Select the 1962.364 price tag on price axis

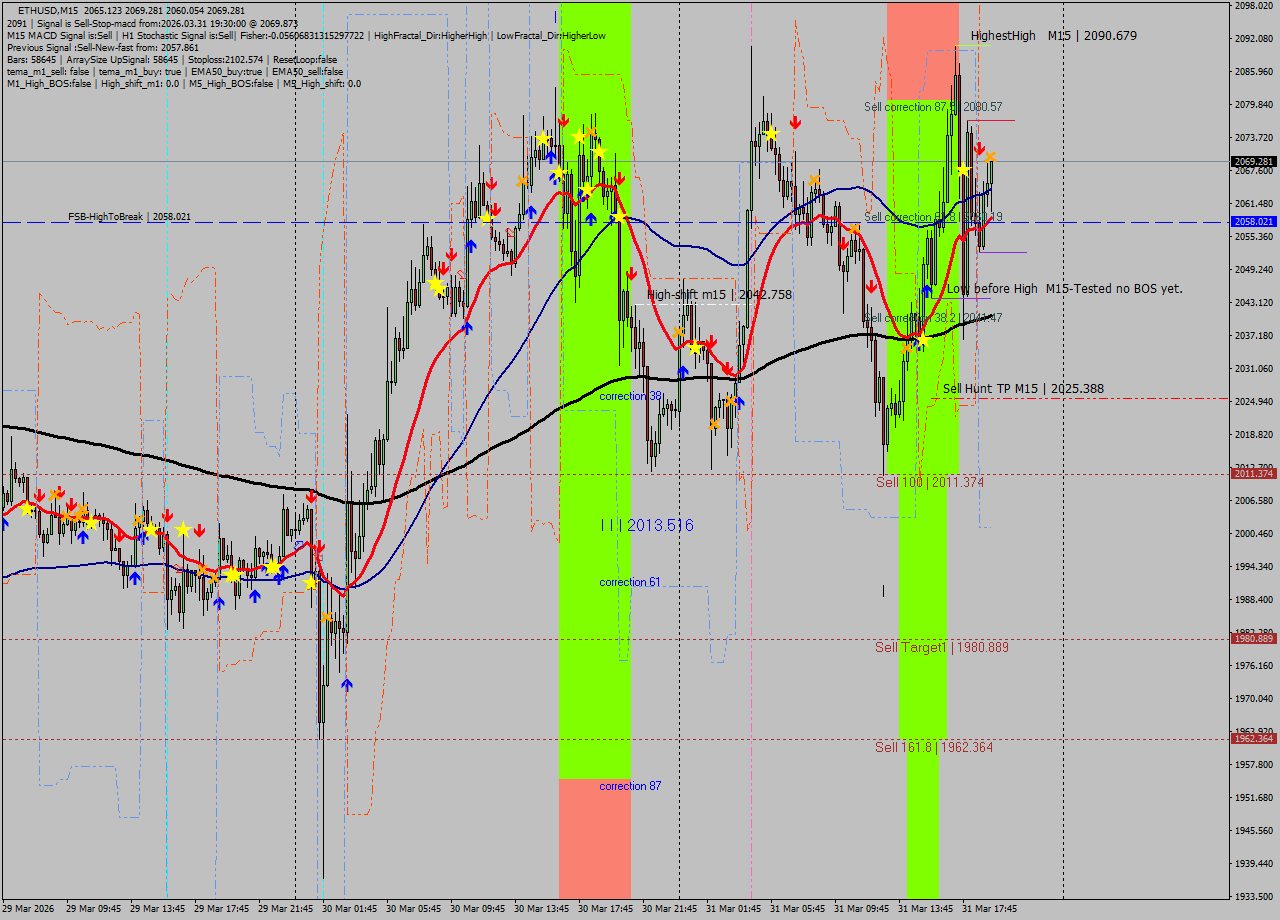1253,738
